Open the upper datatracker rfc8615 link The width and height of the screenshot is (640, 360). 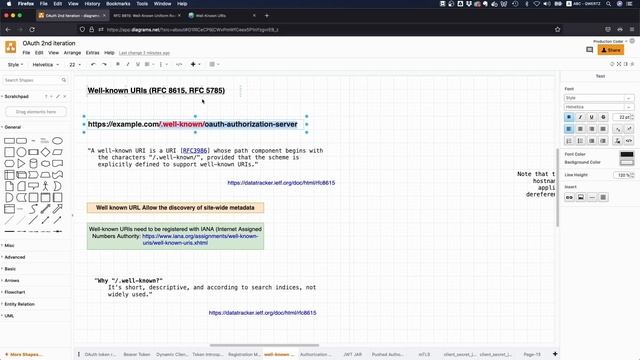point(281,183)
